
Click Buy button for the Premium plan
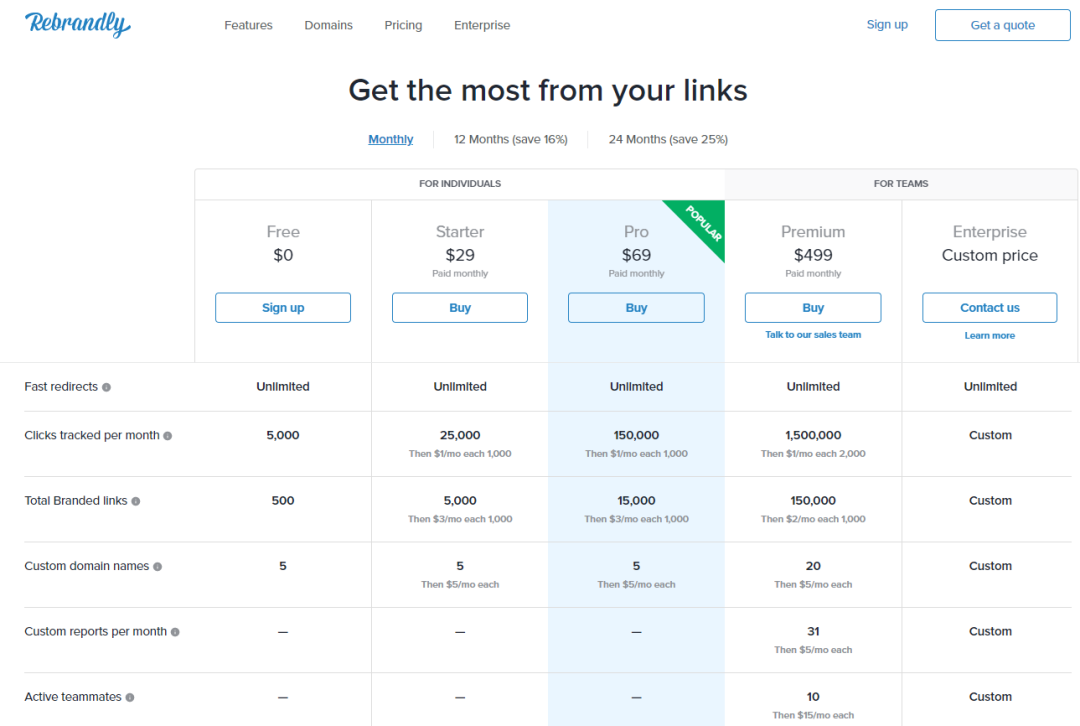(x=813, y=308)
